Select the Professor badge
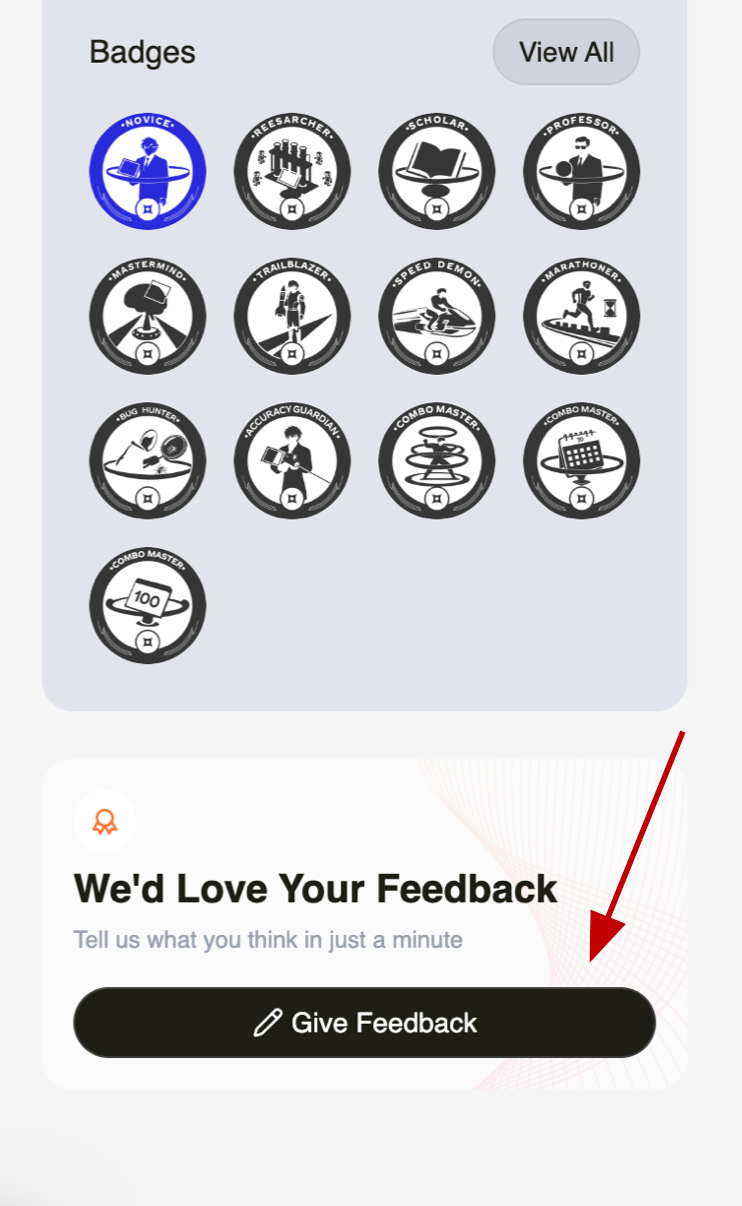 tap(582, 171)
